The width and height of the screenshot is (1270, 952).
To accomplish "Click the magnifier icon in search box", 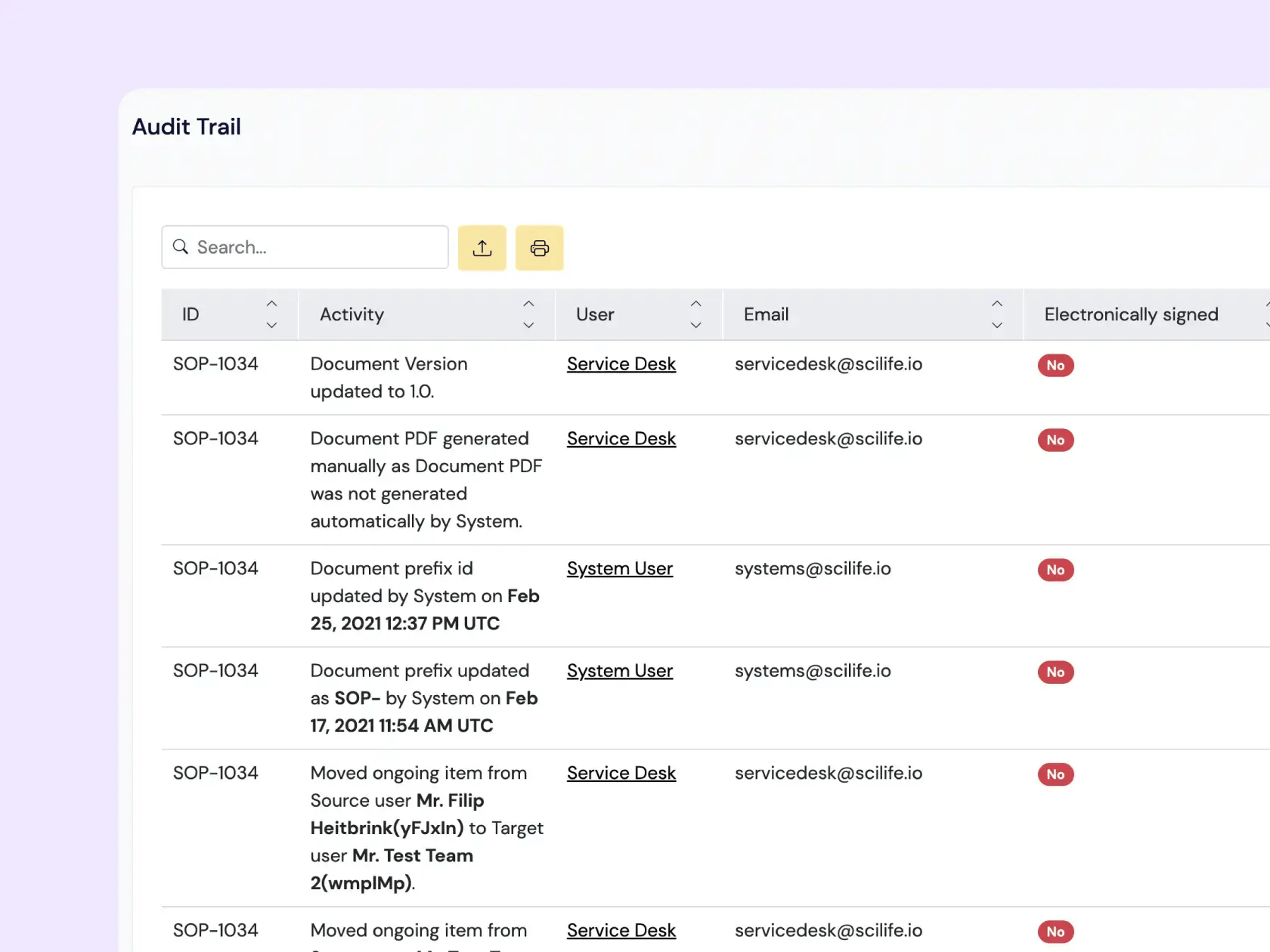I will [x=181, y=247].
